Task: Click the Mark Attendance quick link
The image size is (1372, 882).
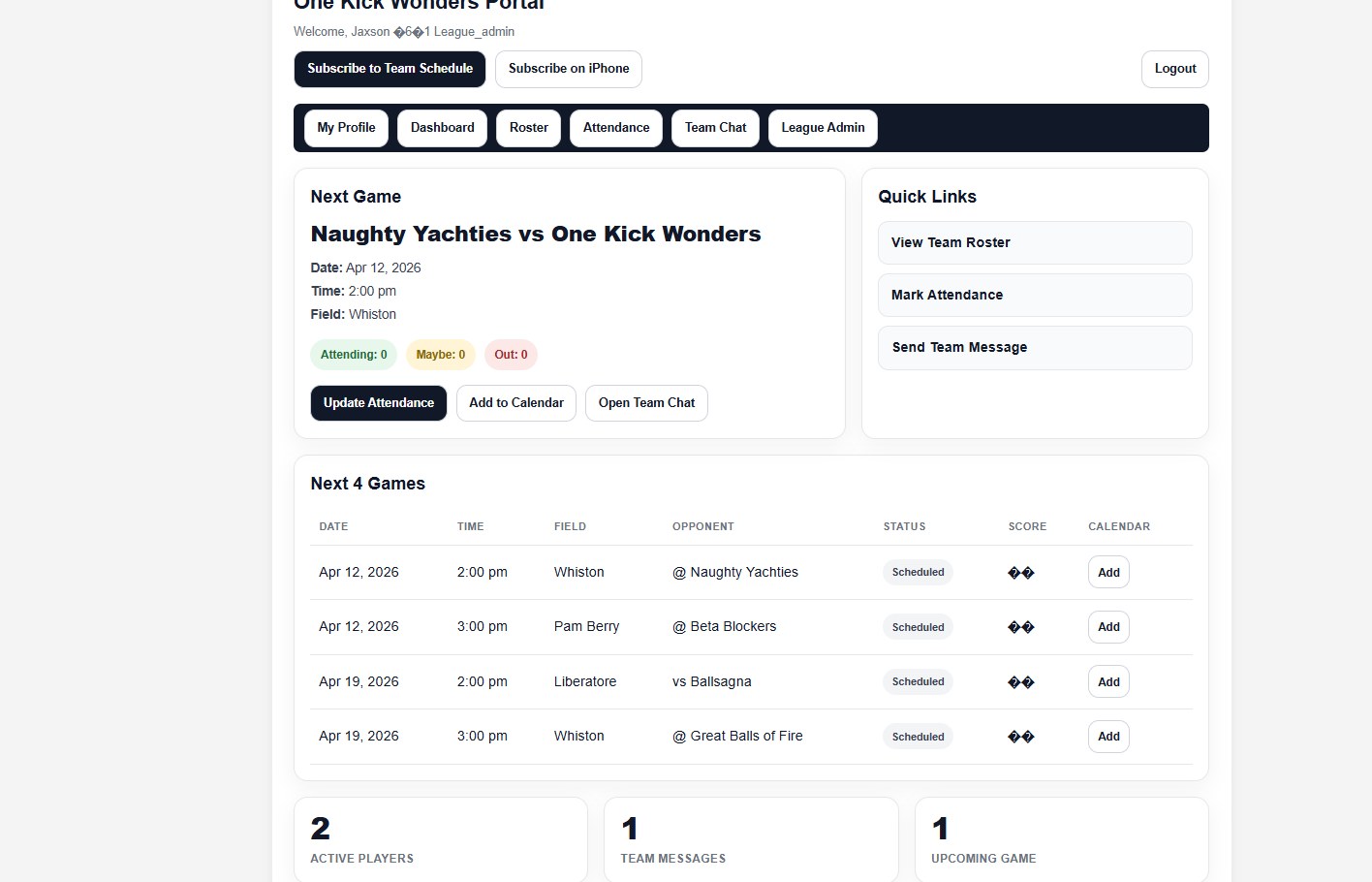Action: pyautogui.click(x=1034, y=295)
